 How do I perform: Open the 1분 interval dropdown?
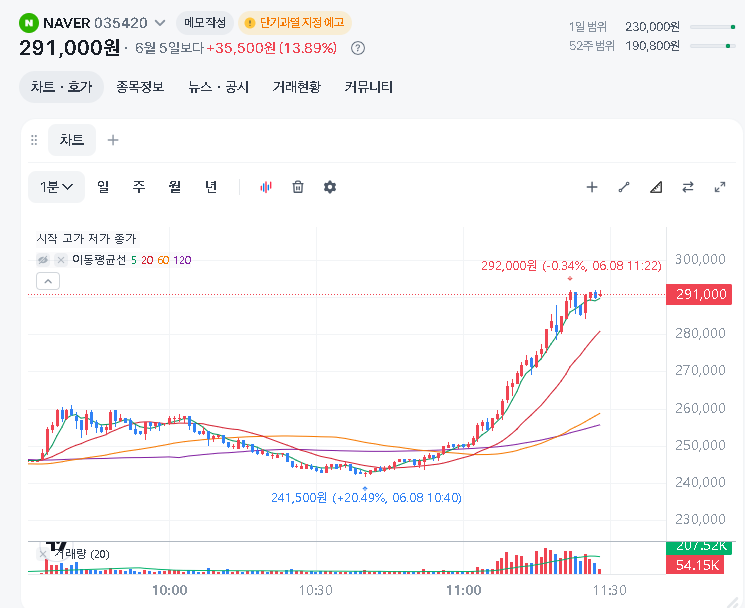click(57, 187)
